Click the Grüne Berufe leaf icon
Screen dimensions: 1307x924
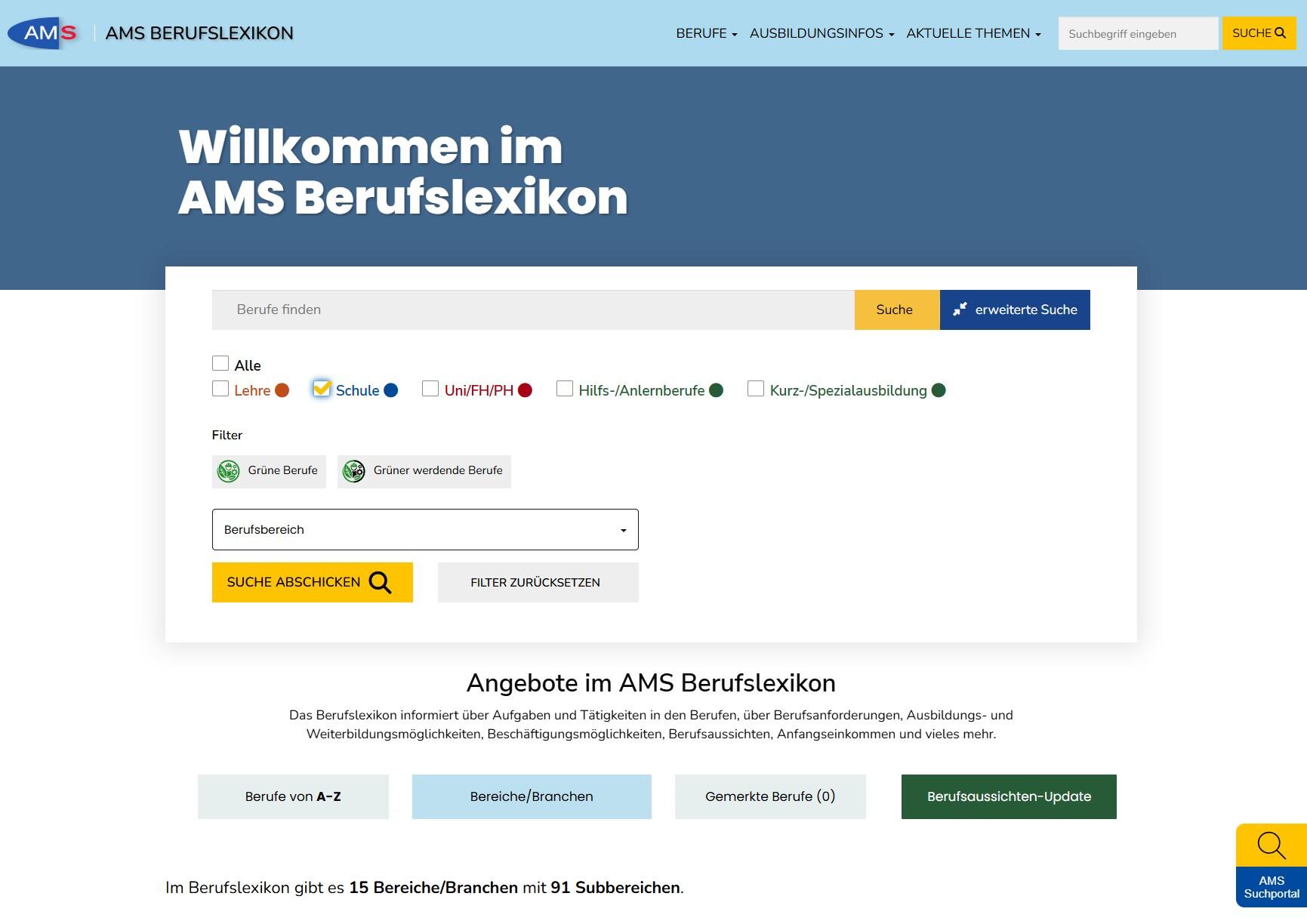[x=228, y=471]
